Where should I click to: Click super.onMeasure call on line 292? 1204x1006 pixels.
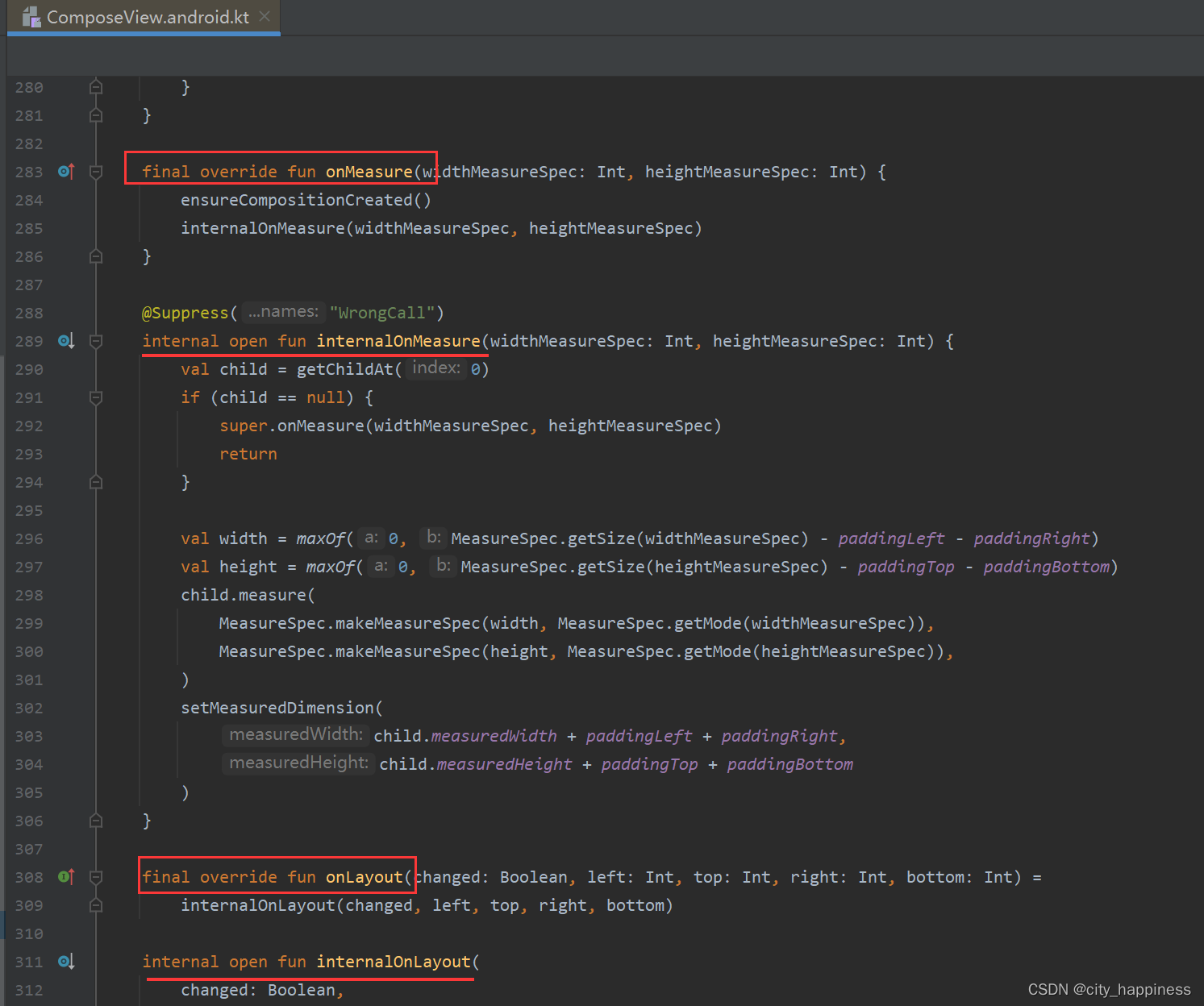tap(292, 426)
